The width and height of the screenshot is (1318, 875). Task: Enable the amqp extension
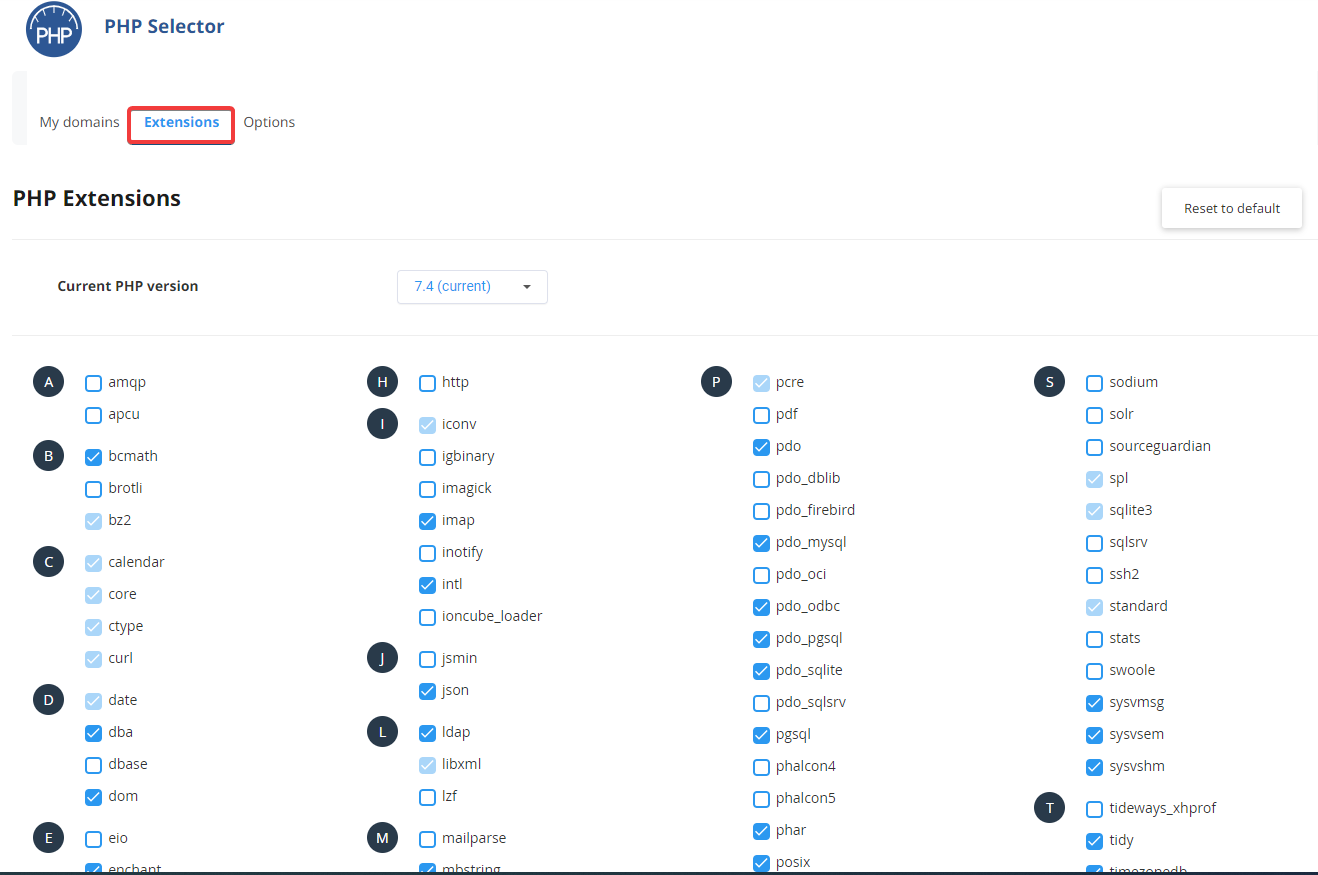point(93,382)
